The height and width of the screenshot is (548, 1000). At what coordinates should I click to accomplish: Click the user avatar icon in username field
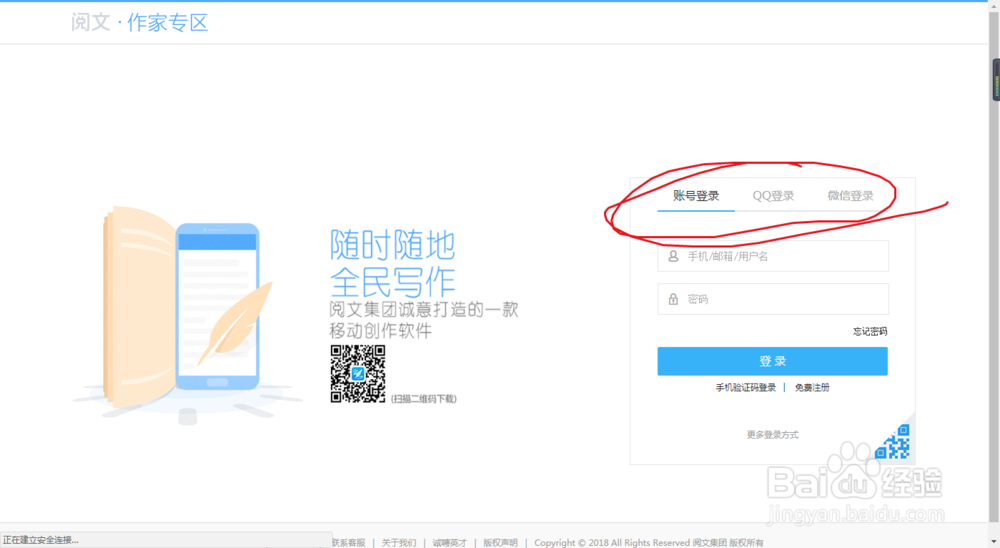click(x=673, y=256)
